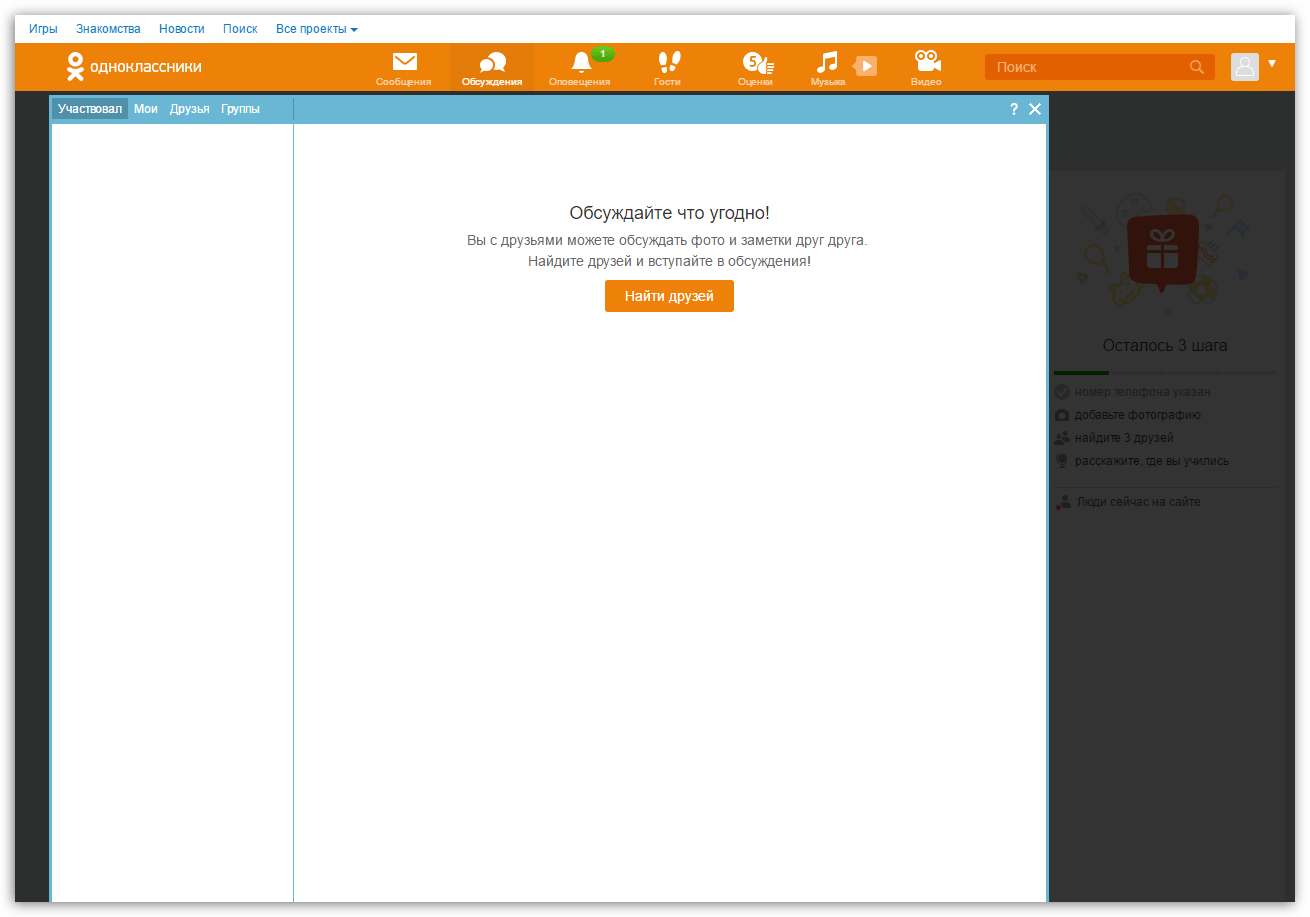The width and height of the screenshot is (1310, 917).
Task: Expand Все проекты dropdown
Action: pyautogui.click(x=317, y=29)
